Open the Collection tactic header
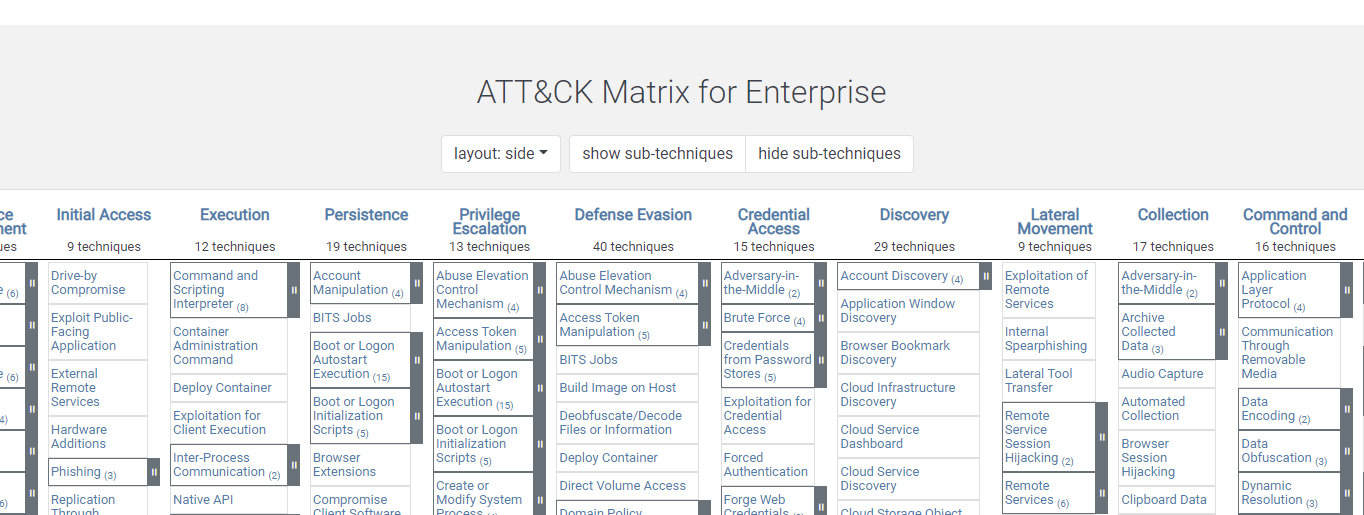 (1173, 215)
